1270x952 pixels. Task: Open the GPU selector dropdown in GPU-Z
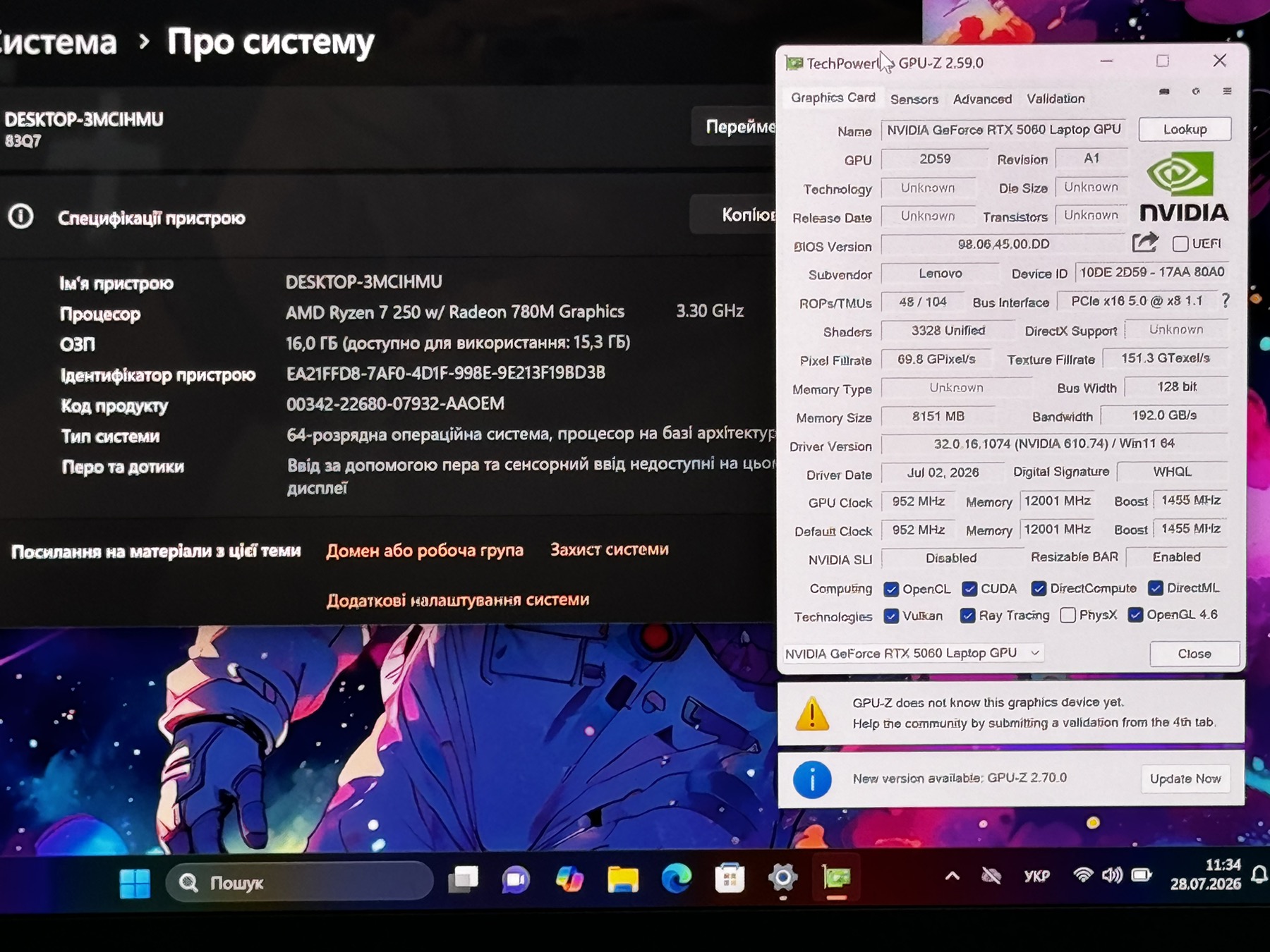tap(913, 653)
